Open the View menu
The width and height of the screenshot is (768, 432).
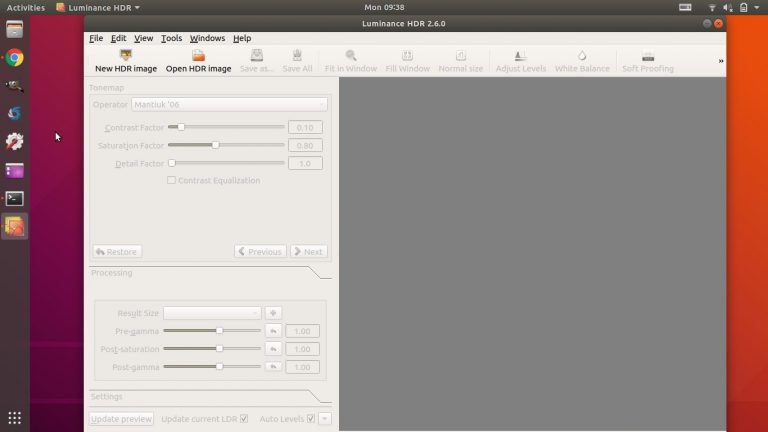pyautogui.click(x=144, y=38)
